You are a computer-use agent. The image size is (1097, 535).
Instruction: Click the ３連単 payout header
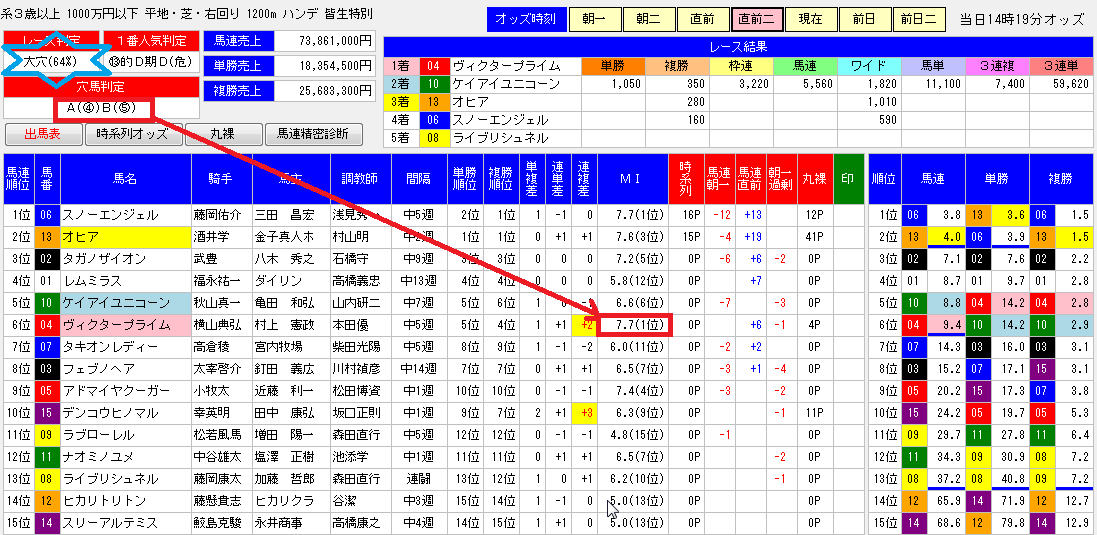pos(1061,66)
